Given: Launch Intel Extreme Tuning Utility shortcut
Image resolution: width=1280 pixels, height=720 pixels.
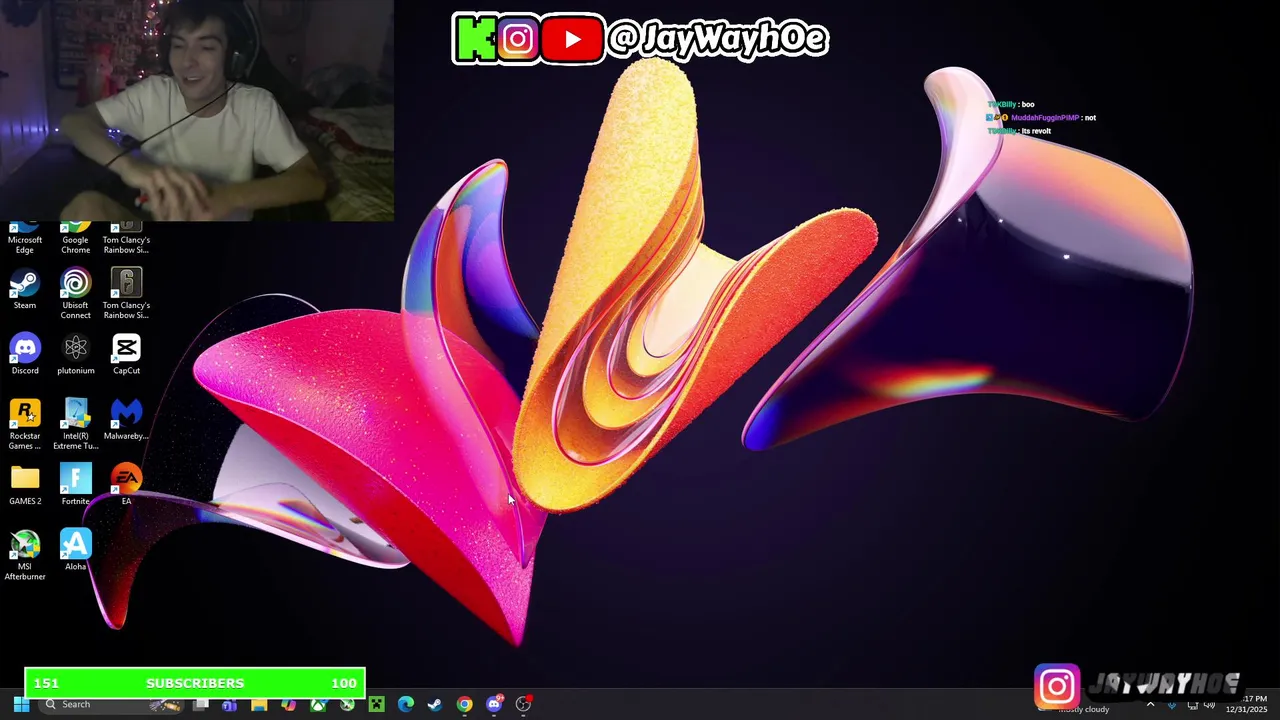Looking at the screenshot, I should [75, 425].
